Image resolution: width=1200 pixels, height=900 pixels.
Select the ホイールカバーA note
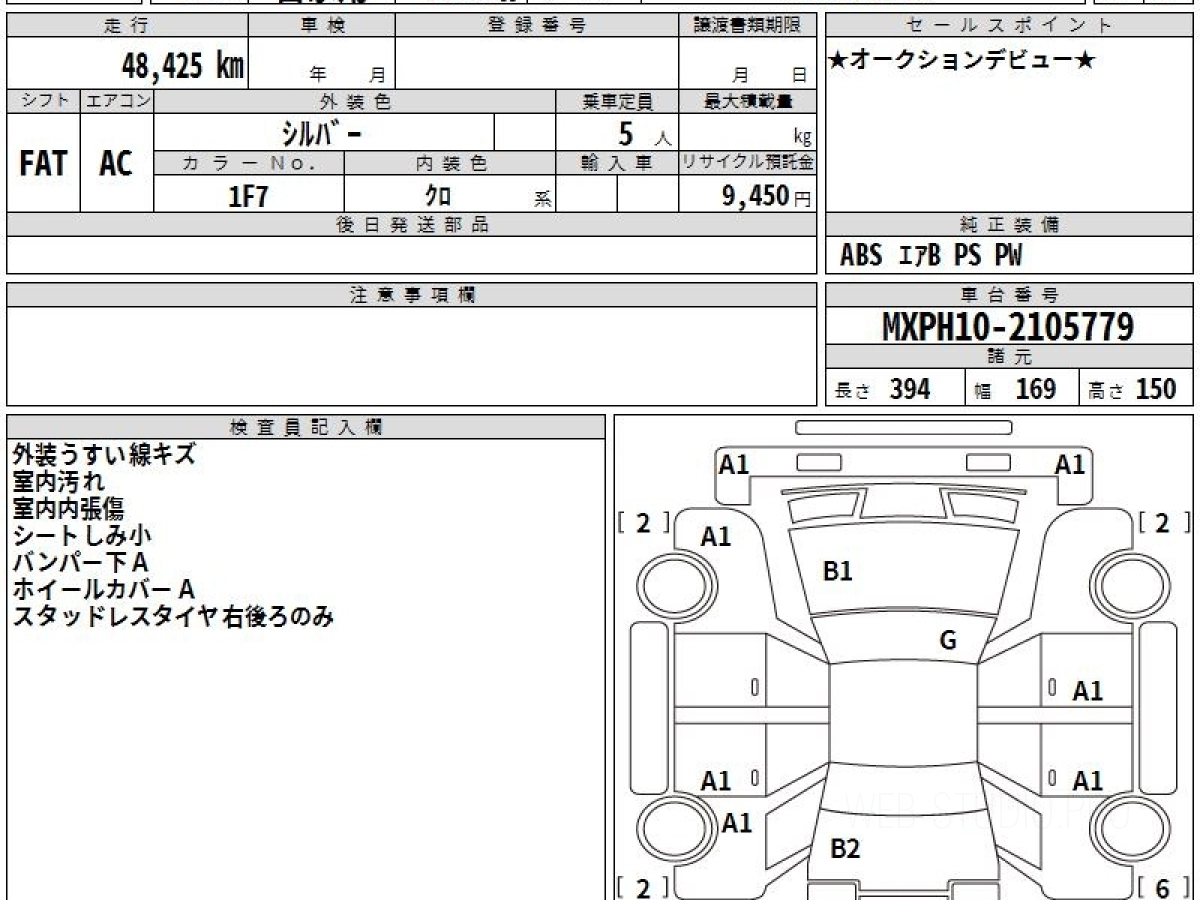click(x=103, y=590)
